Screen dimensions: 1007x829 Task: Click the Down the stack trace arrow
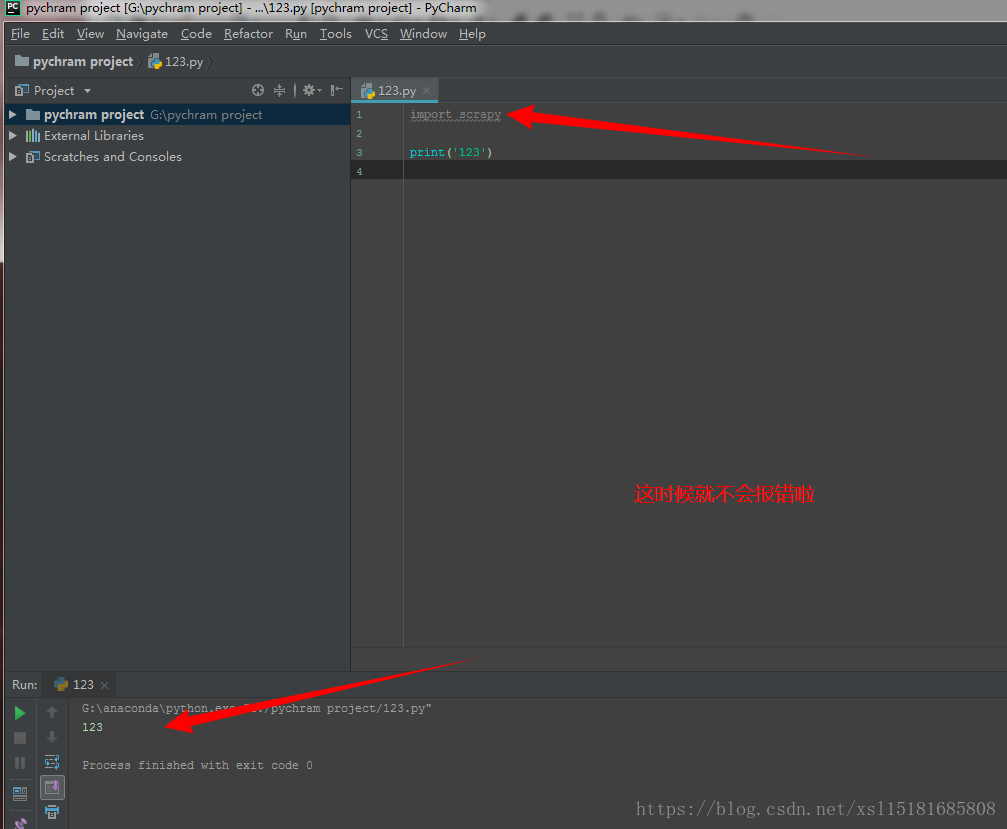(52, 737)
